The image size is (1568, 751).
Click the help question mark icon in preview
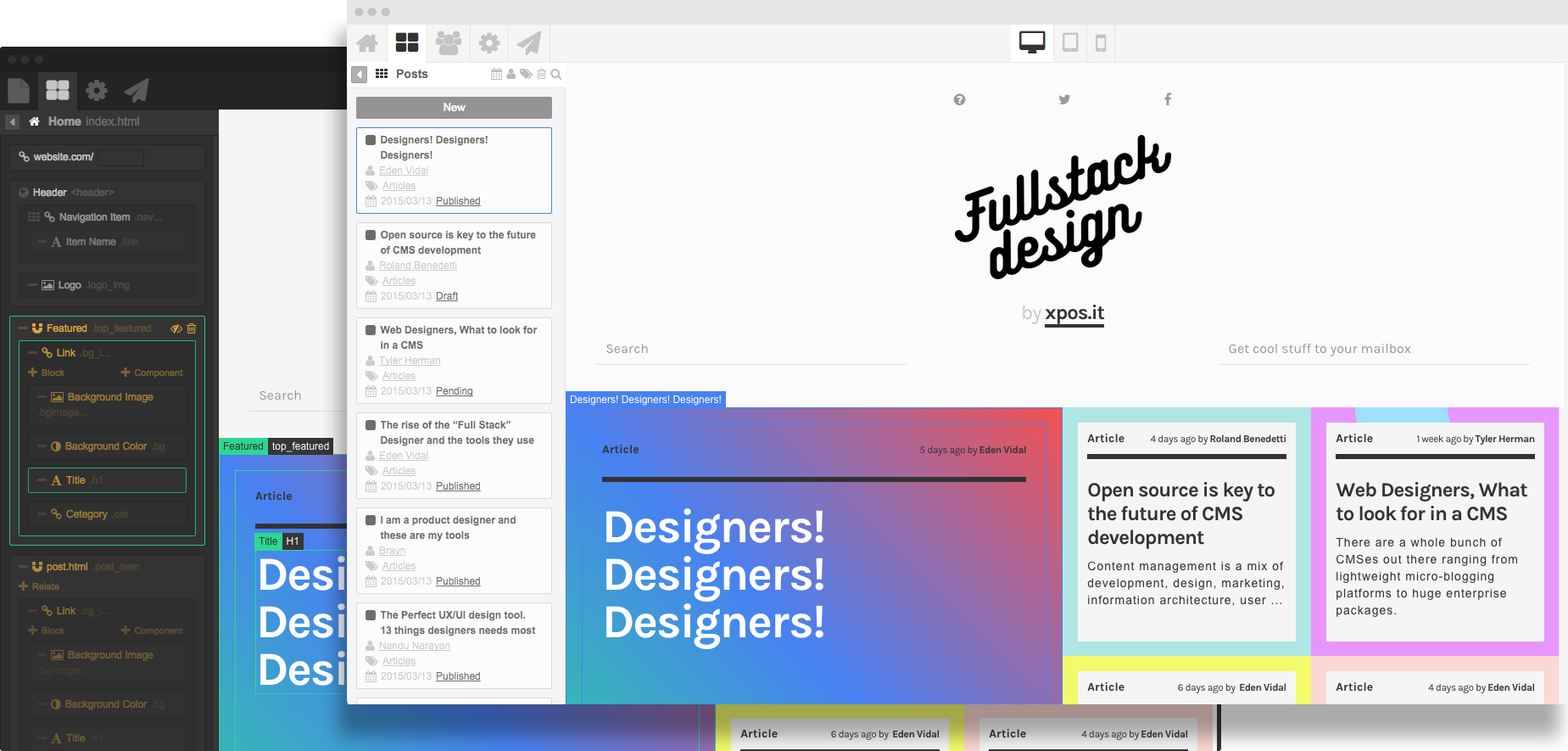click(959, 99)
